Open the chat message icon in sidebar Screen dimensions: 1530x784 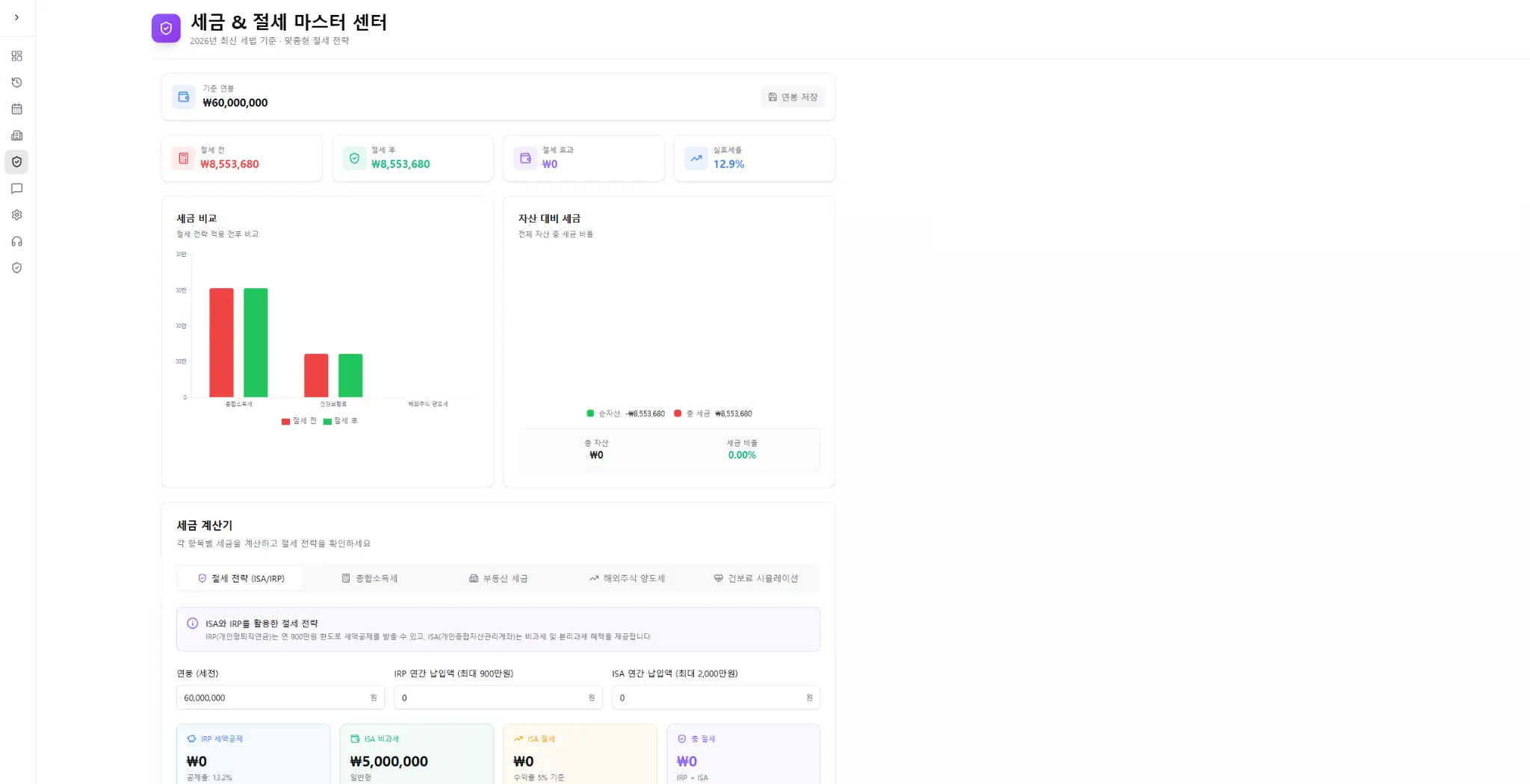point(16,188)
